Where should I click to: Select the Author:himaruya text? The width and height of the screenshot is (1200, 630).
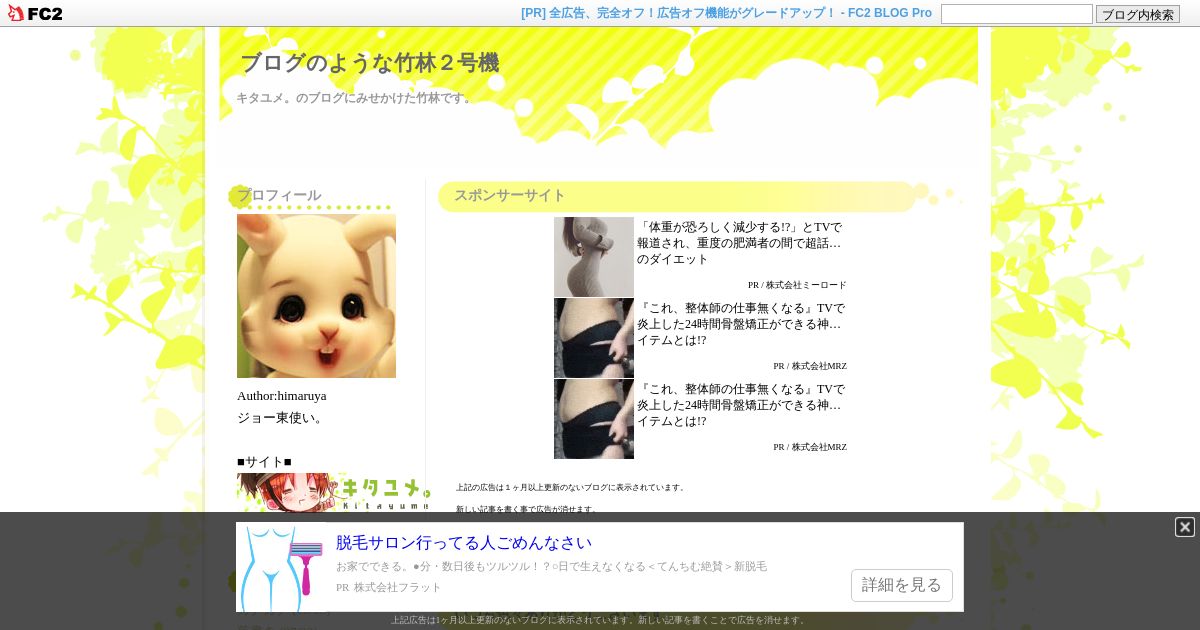(282, 396)
